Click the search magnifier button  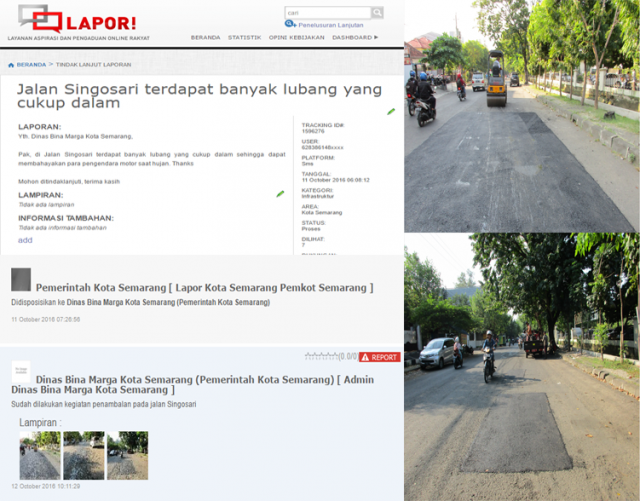tap(377, 13)
